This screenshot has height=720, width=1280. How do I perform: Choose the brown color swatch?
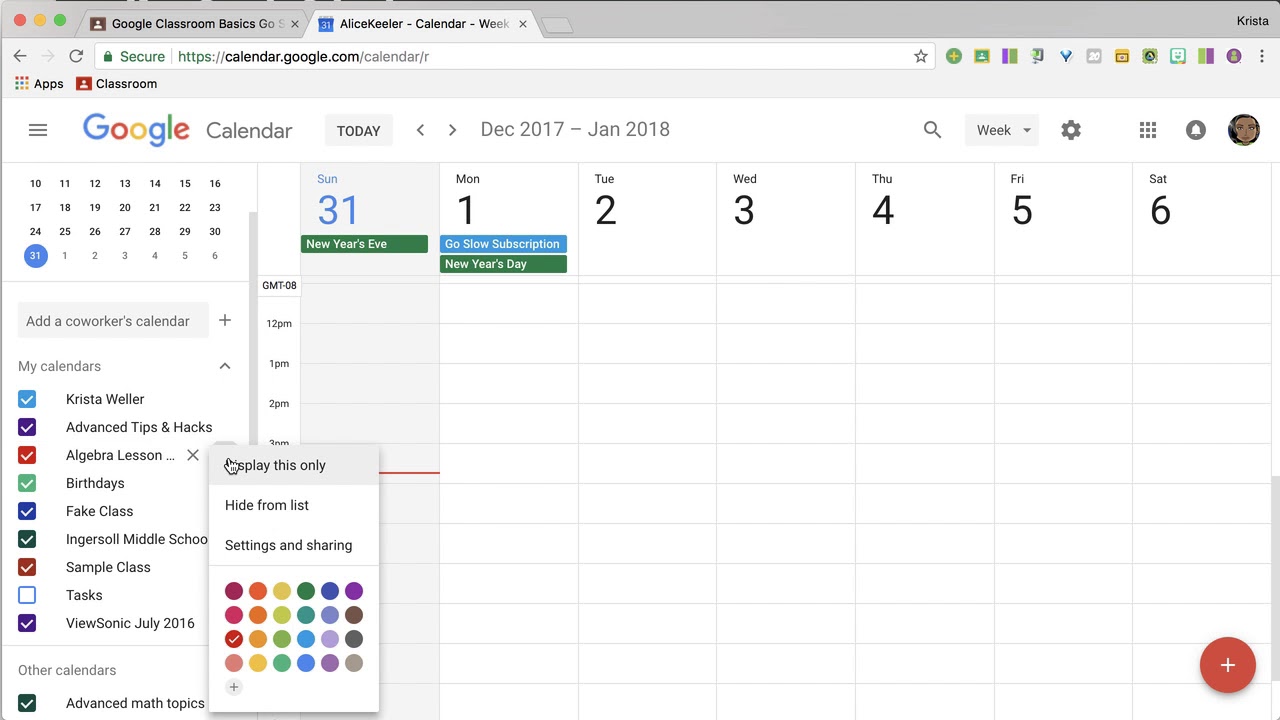click(354, 615)
